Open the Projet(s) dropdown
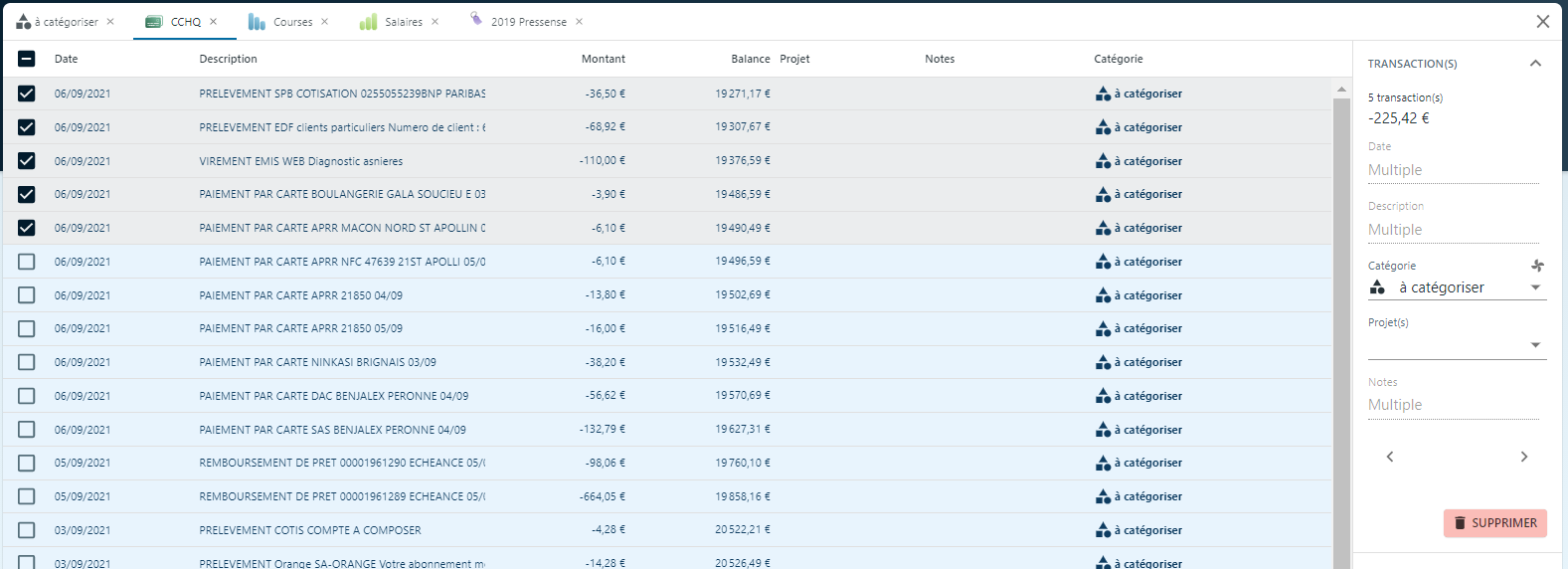The image size is (1568, 569). (1535, 345)
